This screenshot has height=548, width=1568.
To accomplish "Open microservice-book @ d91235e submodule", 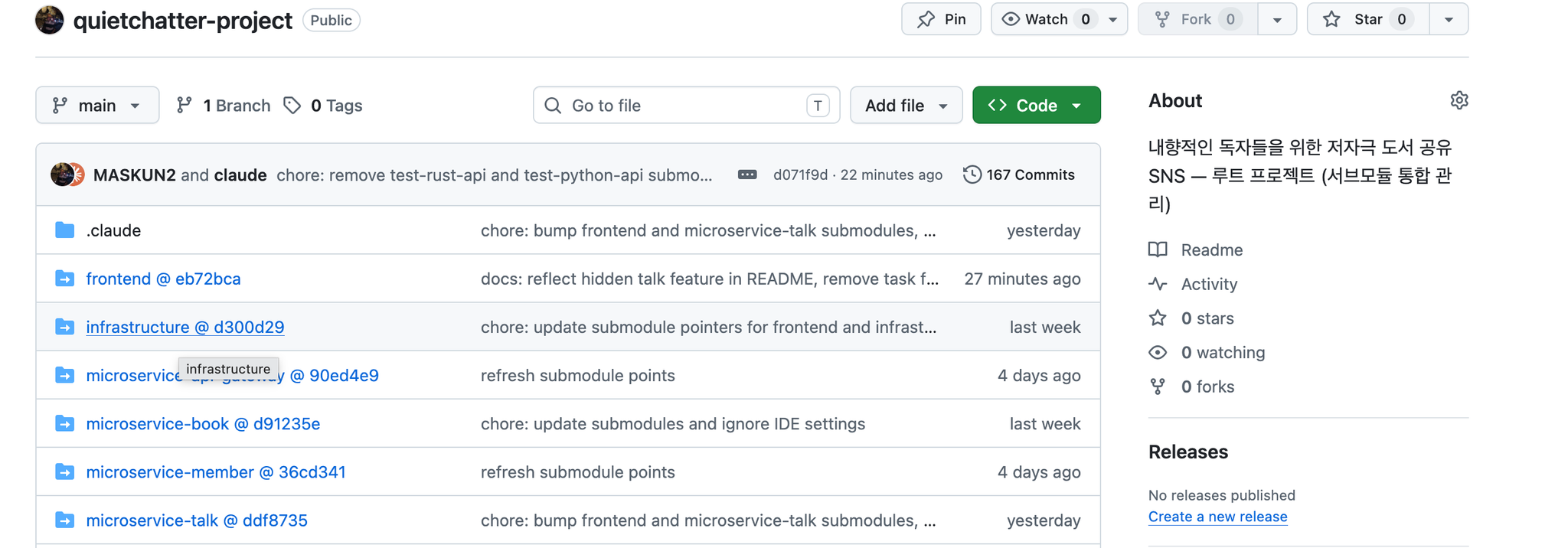I will (x=203, y=423).
